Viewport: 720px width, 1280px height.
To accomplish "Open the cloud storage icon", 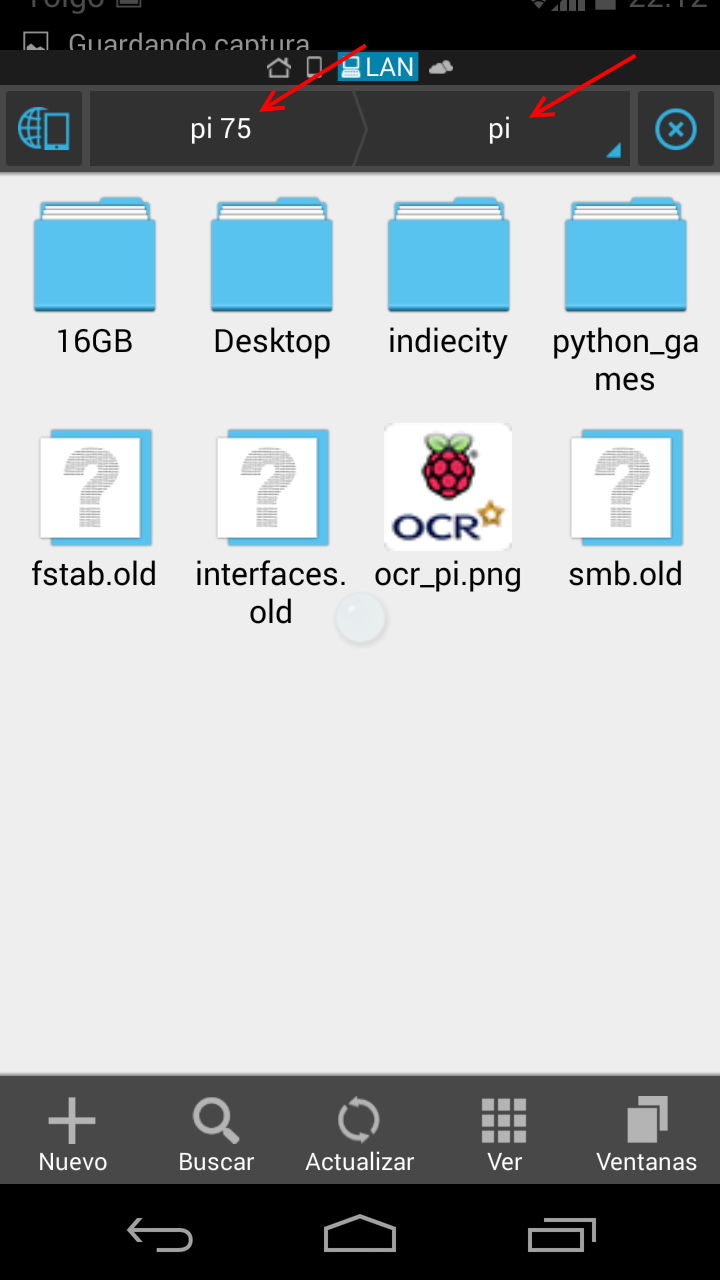I will (x=441, y=67).
